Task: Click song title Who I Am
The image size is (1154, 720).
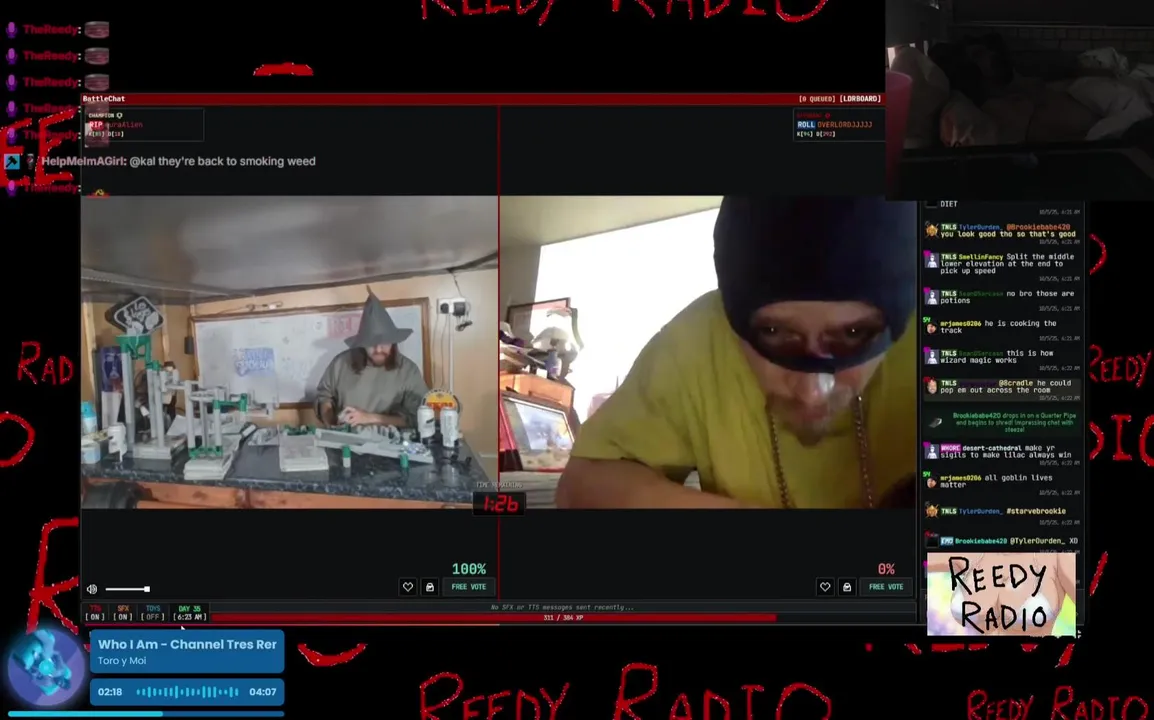Action: 187,644
